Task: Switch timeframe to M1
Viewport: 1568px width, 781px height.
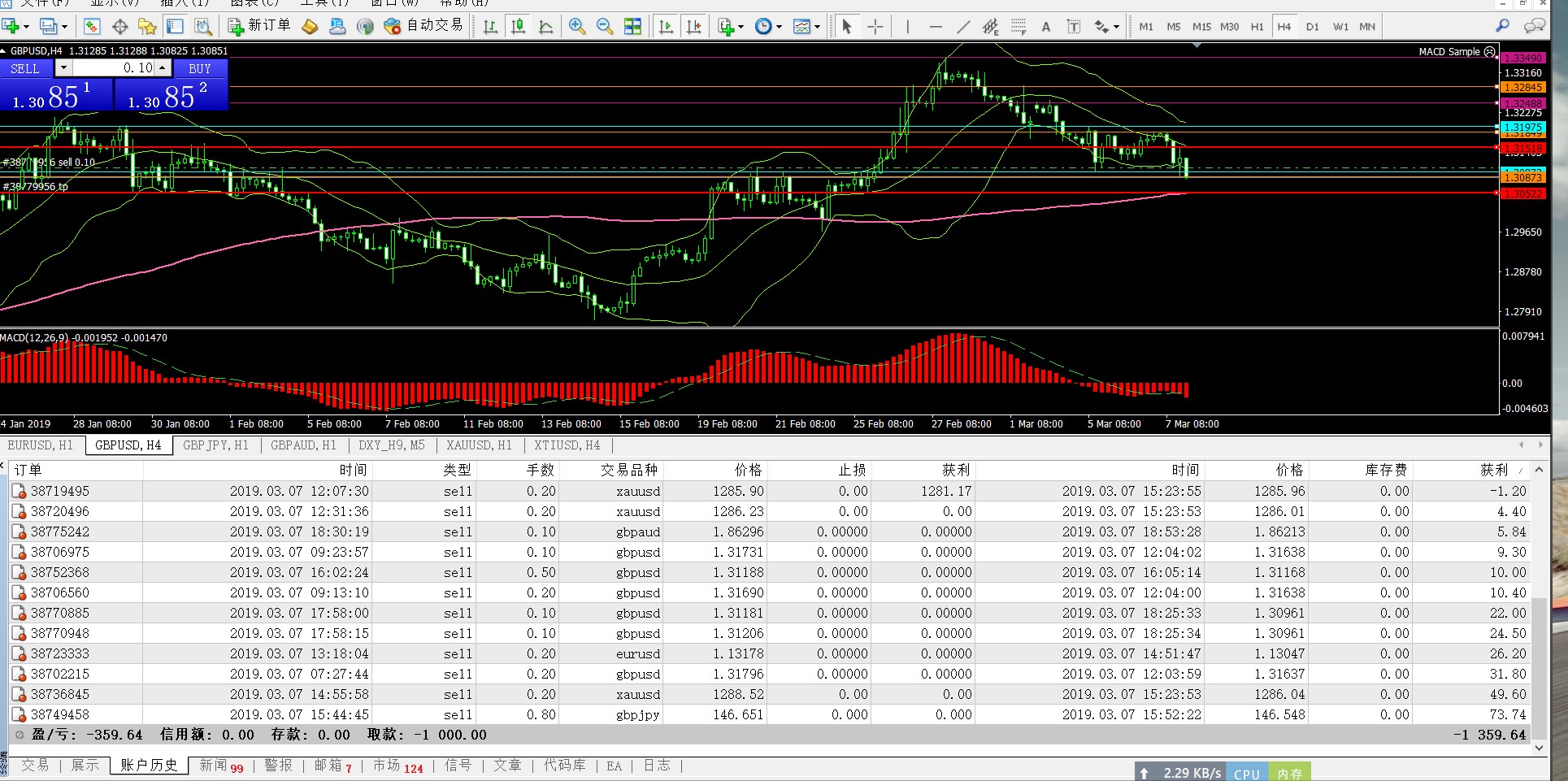Action: pyautogui.click(x=1146, y=26)
